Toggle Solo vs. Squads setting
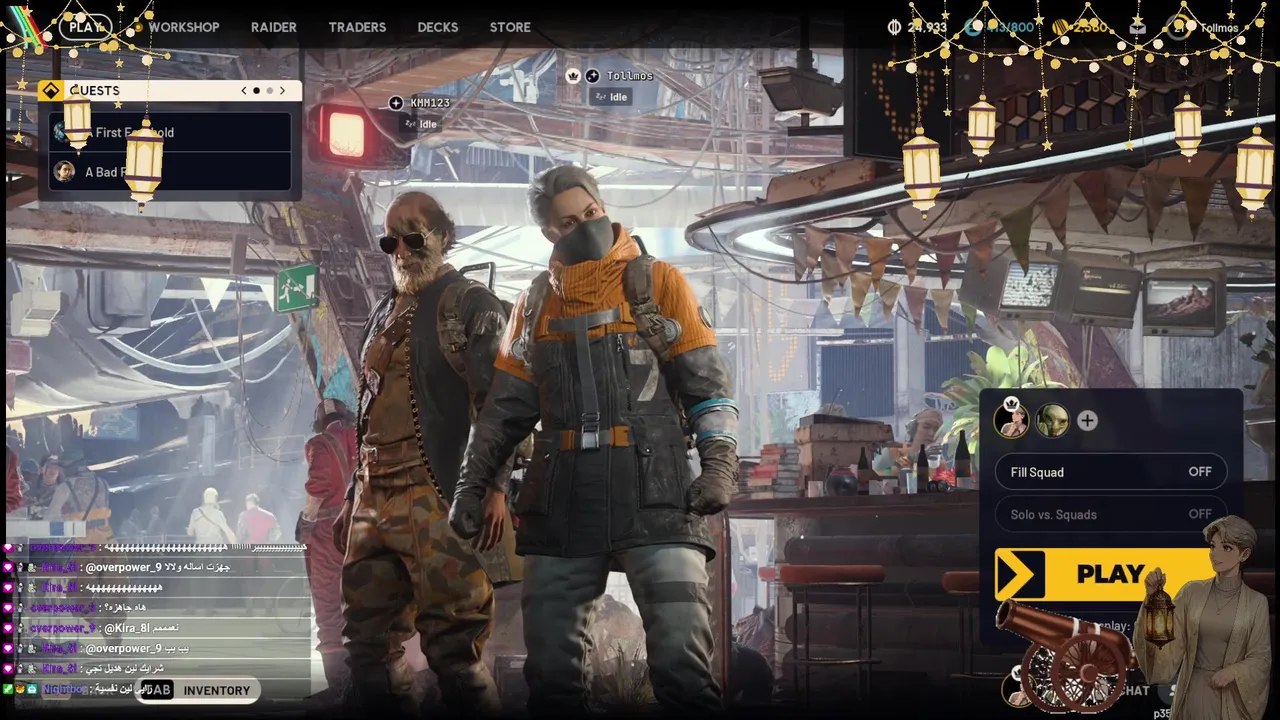 pos(1110,514)
